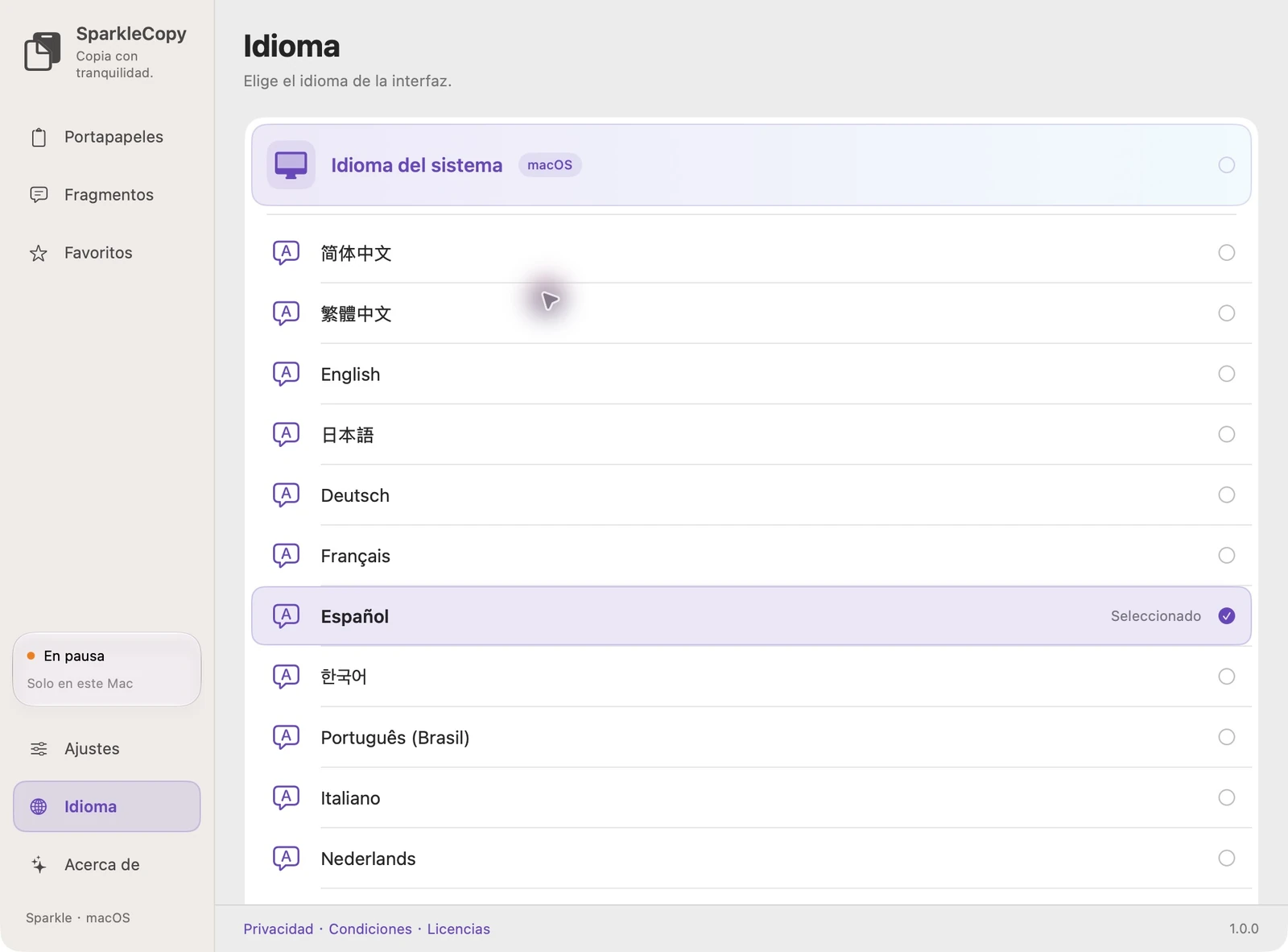Click the language icon beside Français
Viewport: 1288px width, 952px height.
[x=287, y=555]
